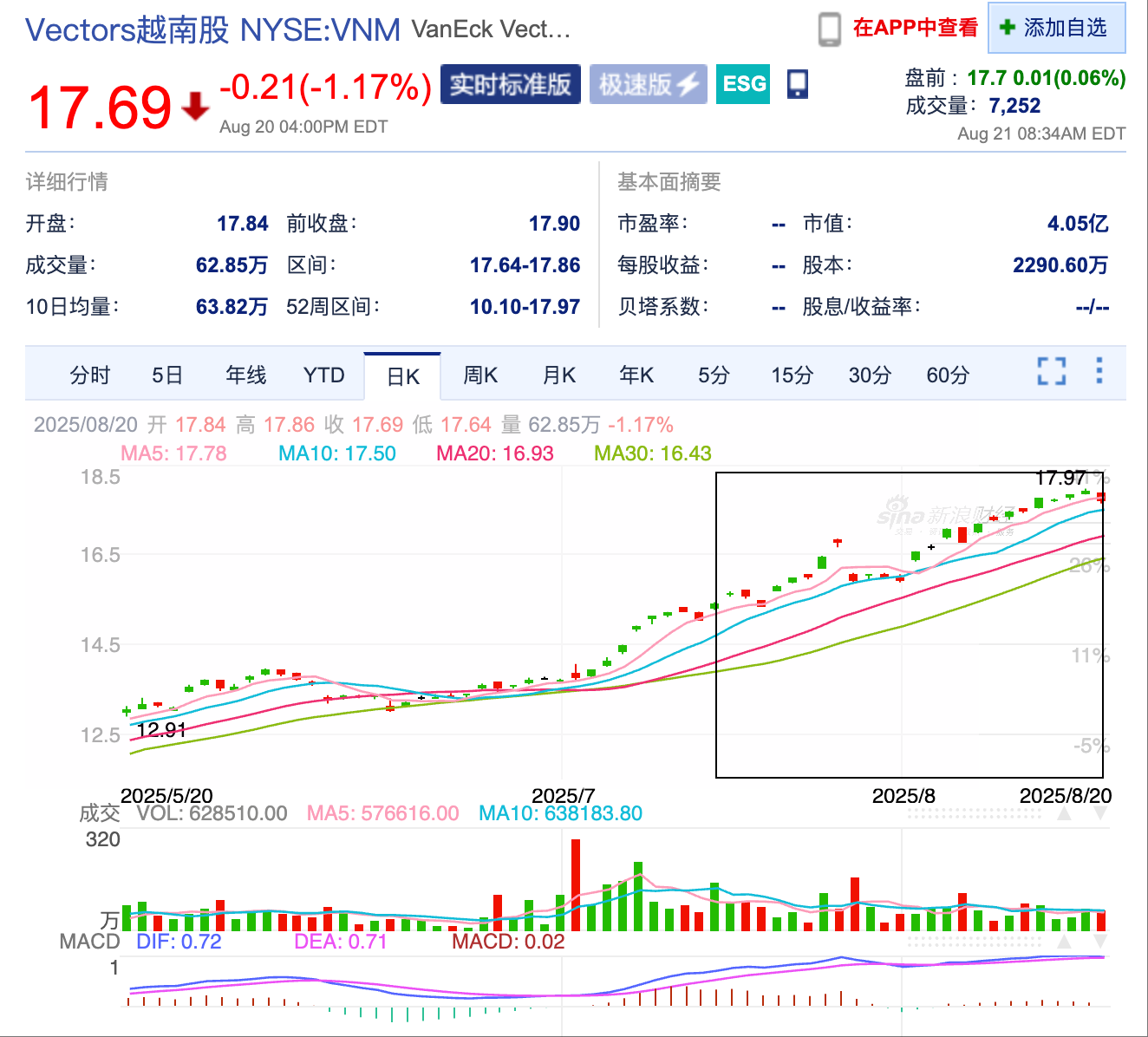Select the ESG badge icon

[742, 84]
